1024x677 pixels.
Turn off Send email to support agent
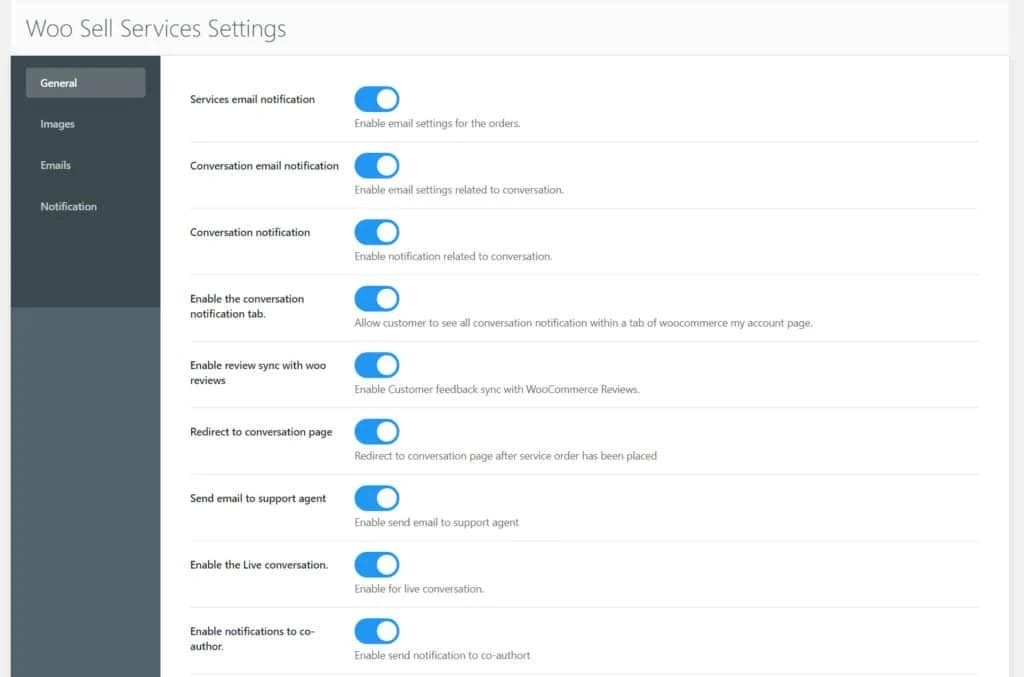click(x=376, y=498)
